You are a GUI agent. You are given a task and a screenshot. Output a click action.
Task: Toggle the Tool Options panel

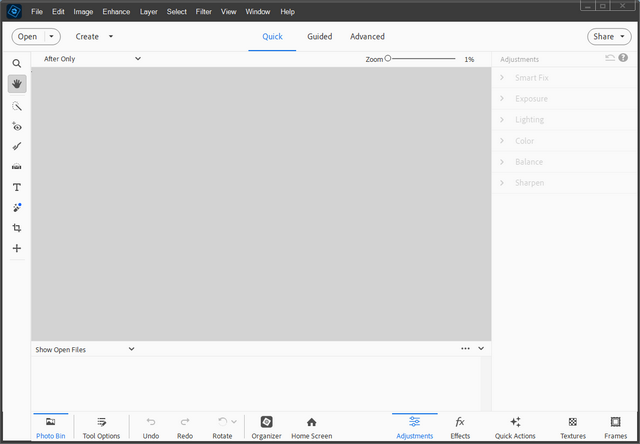(x=101, y=427)
